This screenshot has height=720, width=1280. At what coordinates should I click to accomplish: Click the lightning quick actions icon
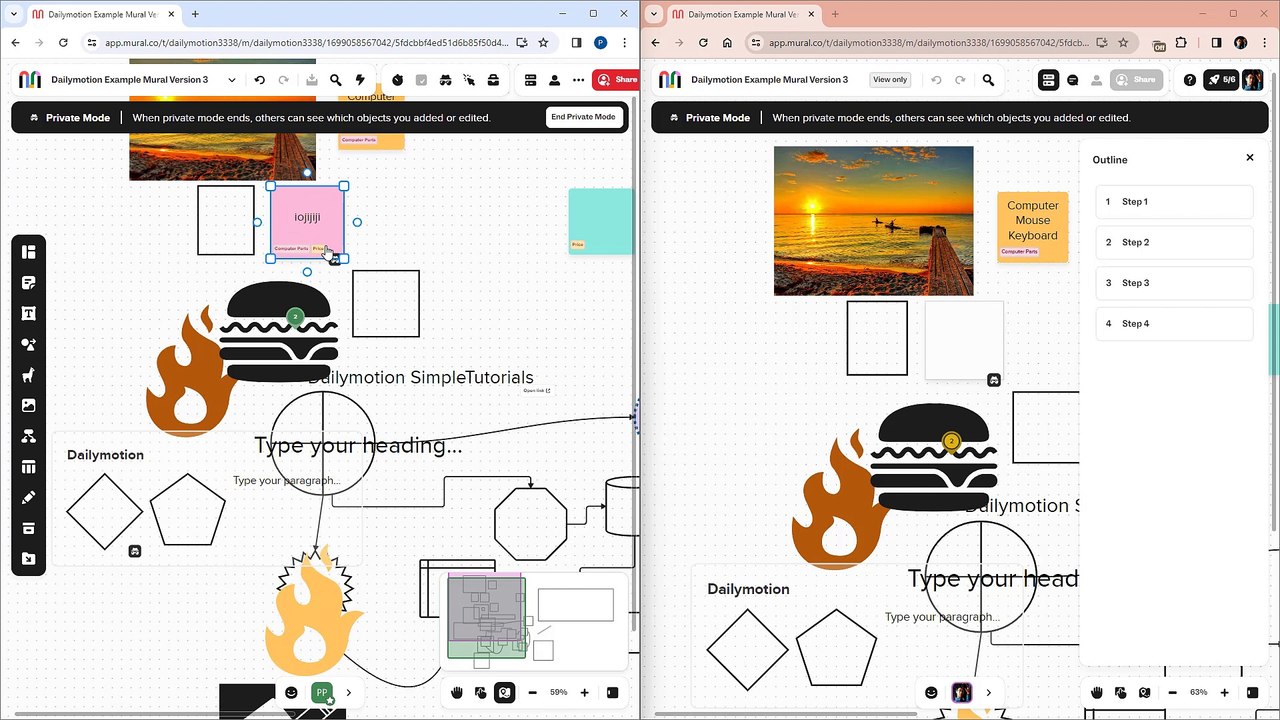coord(360,80)
